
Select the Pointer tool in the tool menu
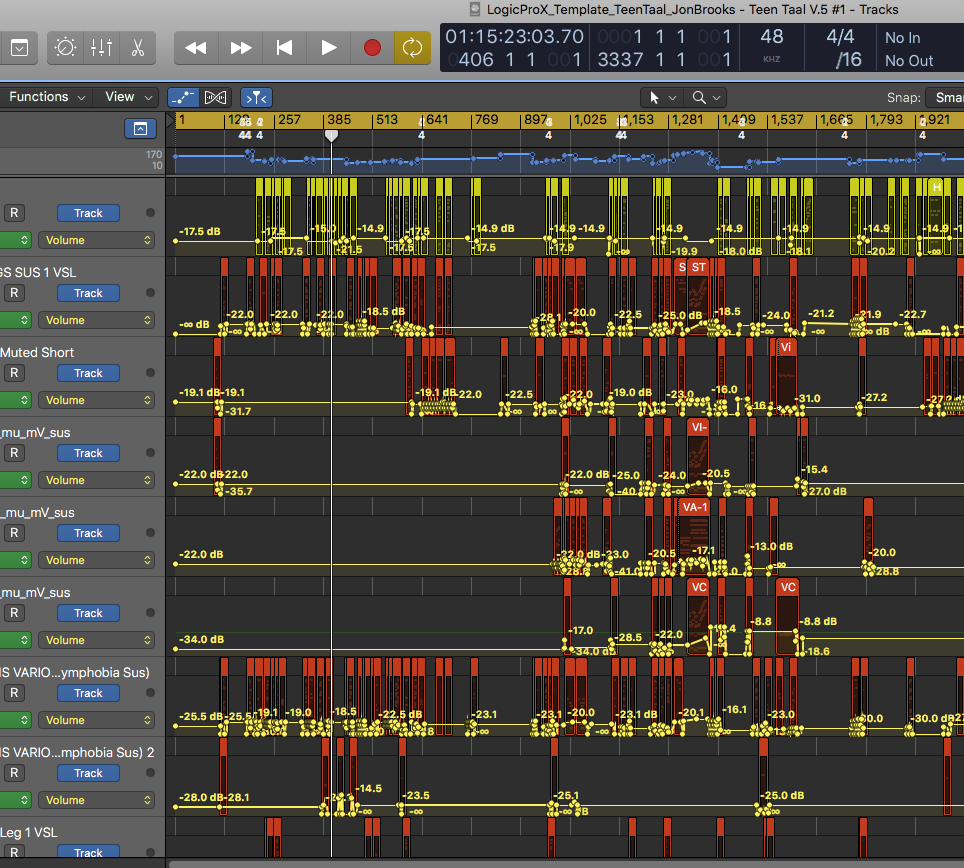pyautogui.click(x=655, y=97)
